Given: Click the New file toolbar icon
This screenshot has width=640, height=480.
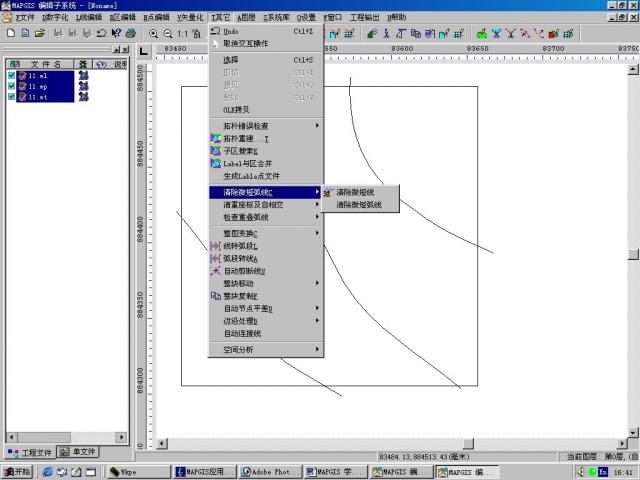Looking at the screenshot, I should coord(10,33).
